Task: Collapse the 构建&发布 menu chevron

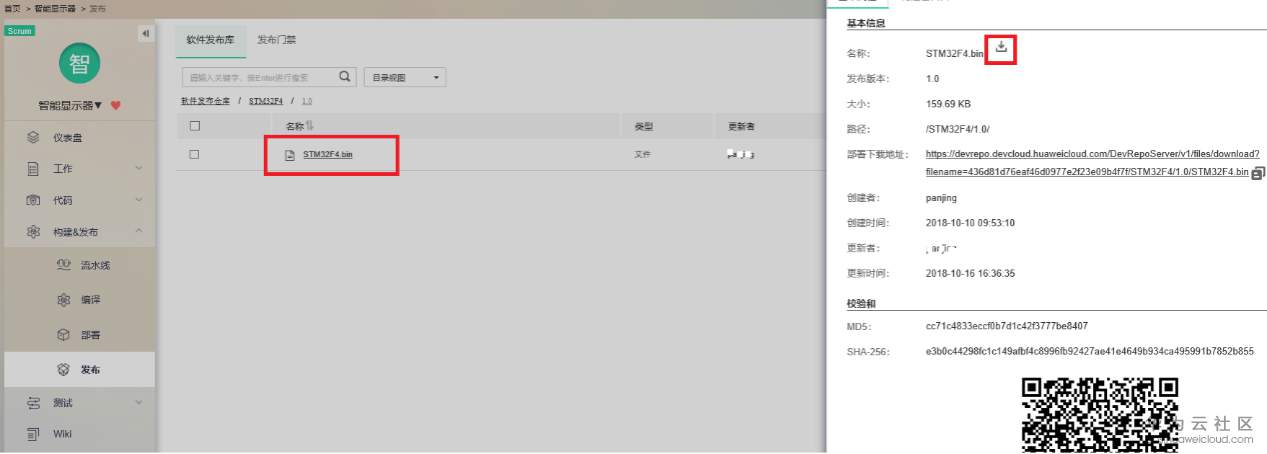Action: point(138,232)
